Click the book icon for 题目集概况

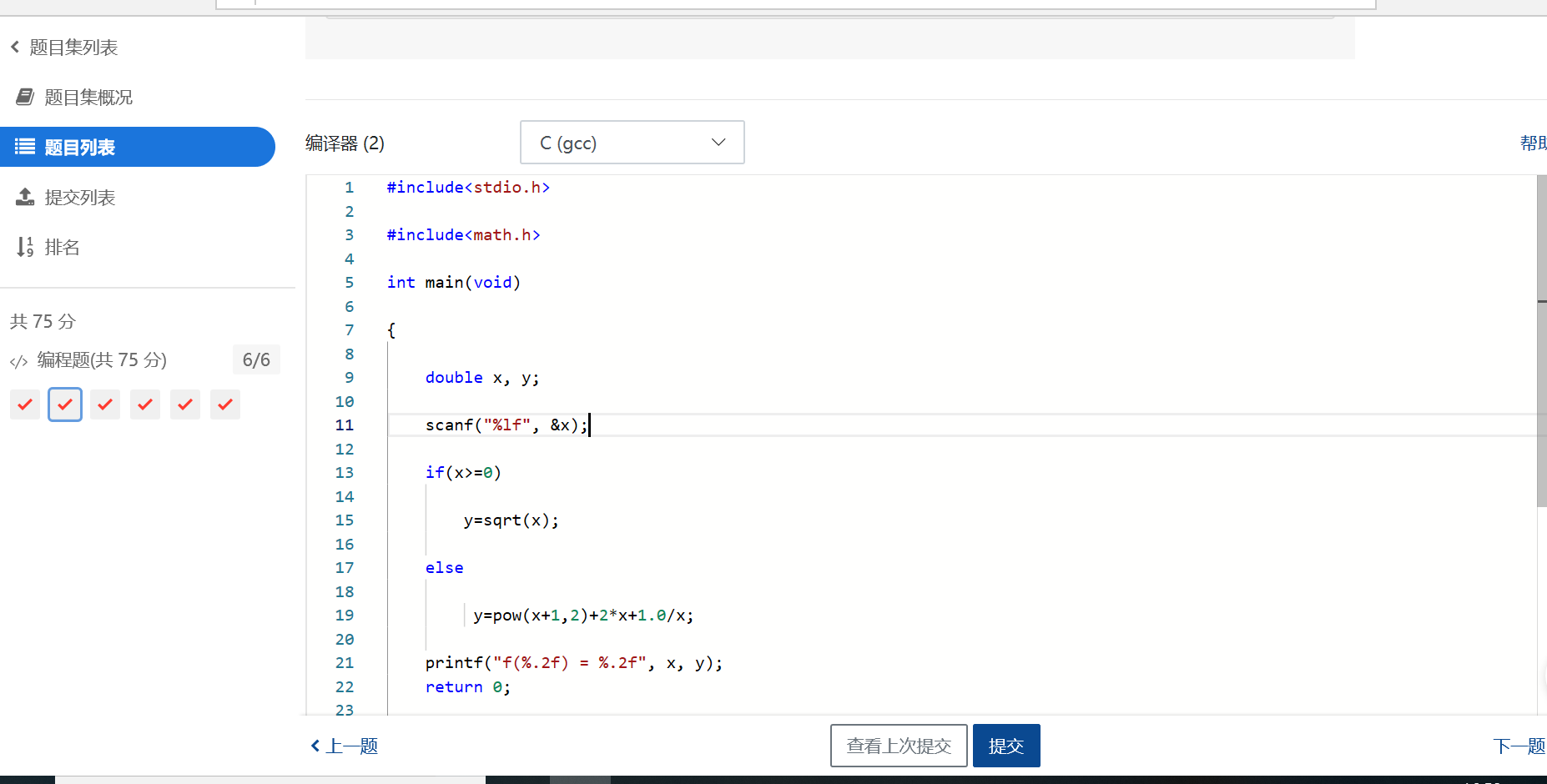click(x=25, y=98)
